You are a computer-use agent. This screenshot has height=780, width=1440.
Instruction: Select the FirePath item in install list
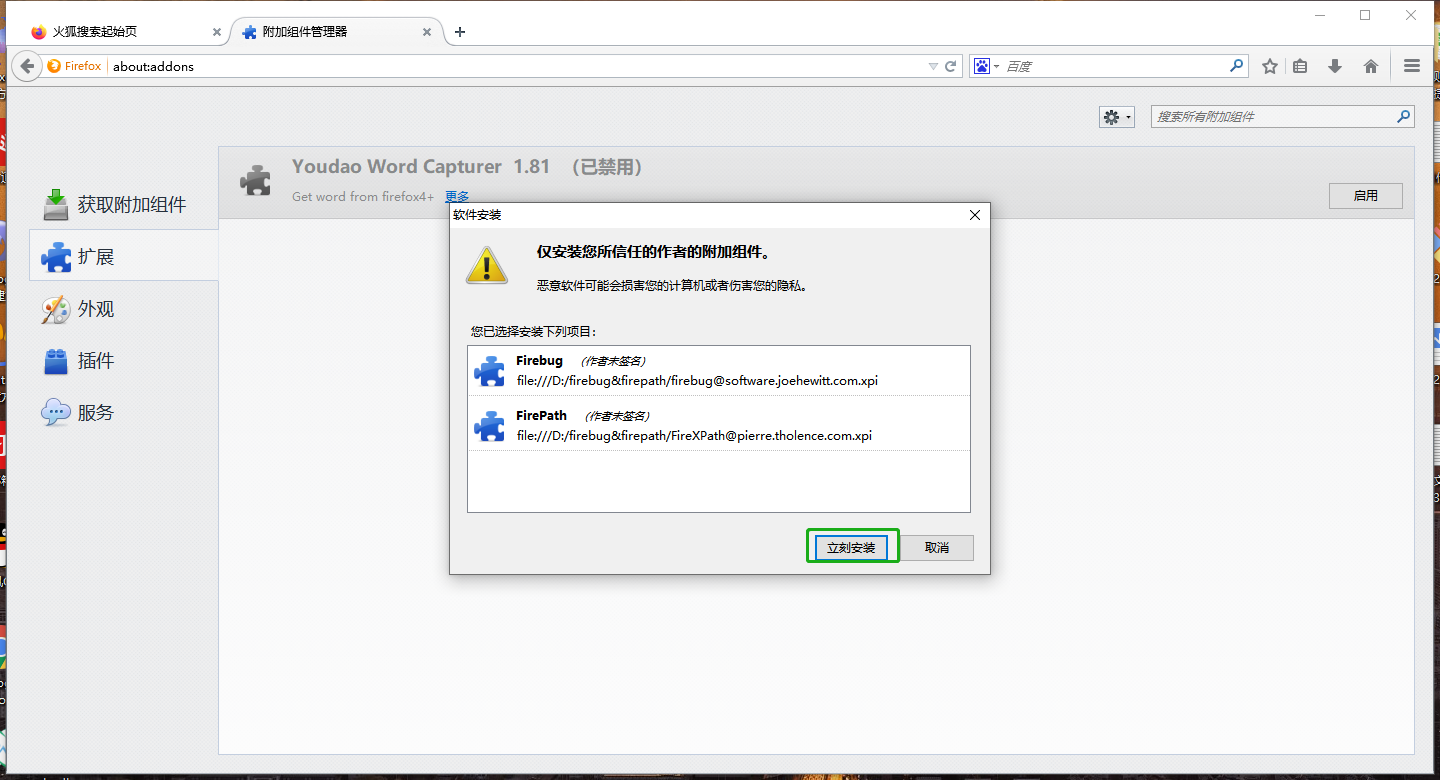718,424
